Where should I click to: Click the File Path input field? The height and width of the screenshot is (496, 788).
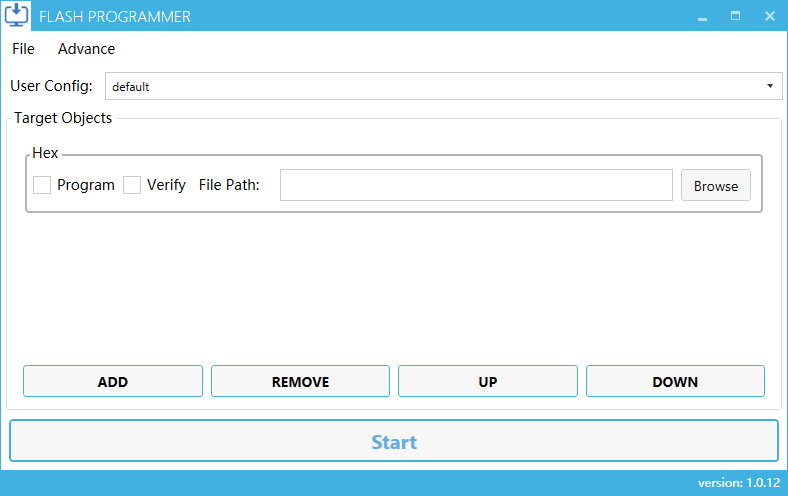tap(476, 185)
